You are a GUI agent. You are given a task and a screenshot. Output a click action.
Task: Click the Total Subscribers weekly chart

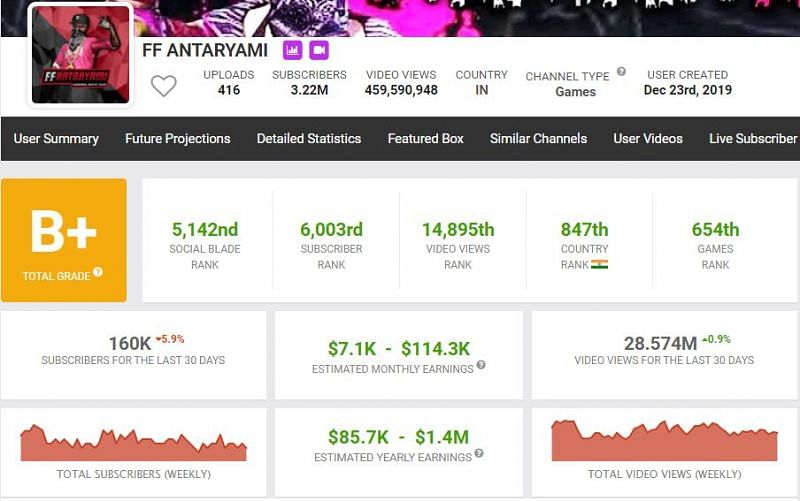point(134,444)
